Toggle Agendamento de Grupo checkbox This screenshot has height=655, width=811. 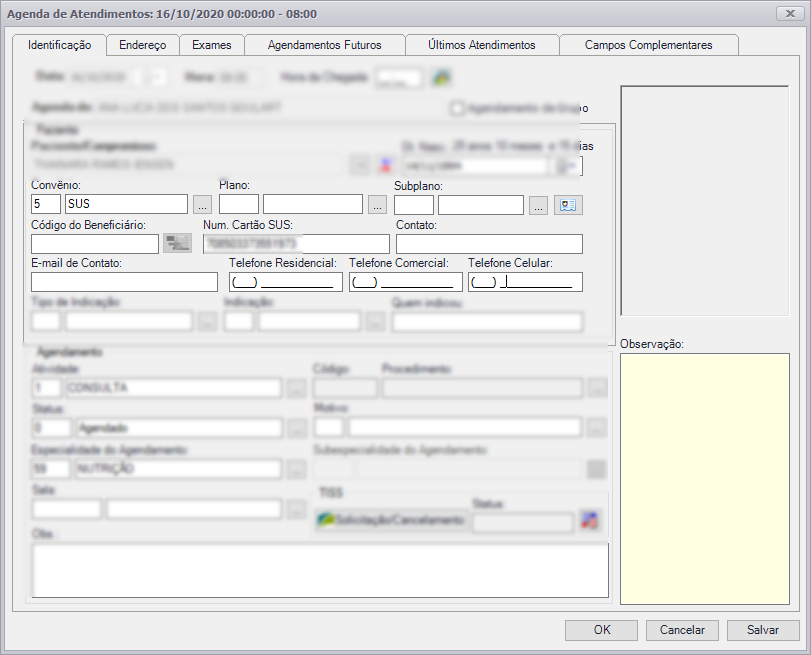coord(456,109)
